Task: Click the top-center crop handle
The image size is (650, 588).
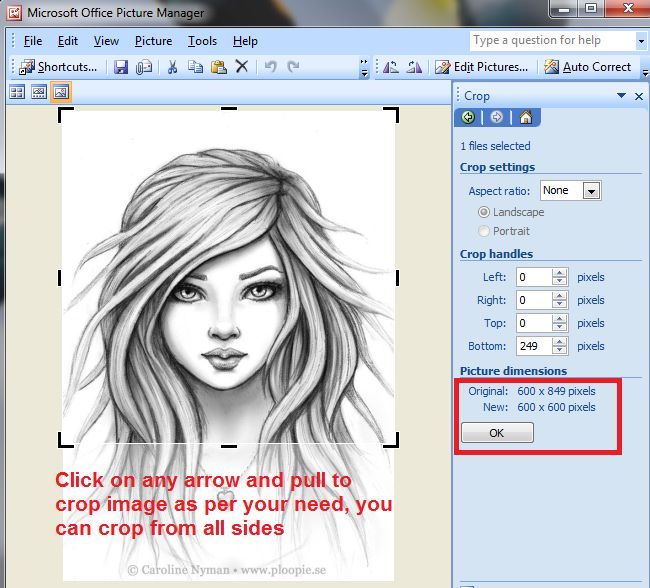Action: [x=229, y=109]
